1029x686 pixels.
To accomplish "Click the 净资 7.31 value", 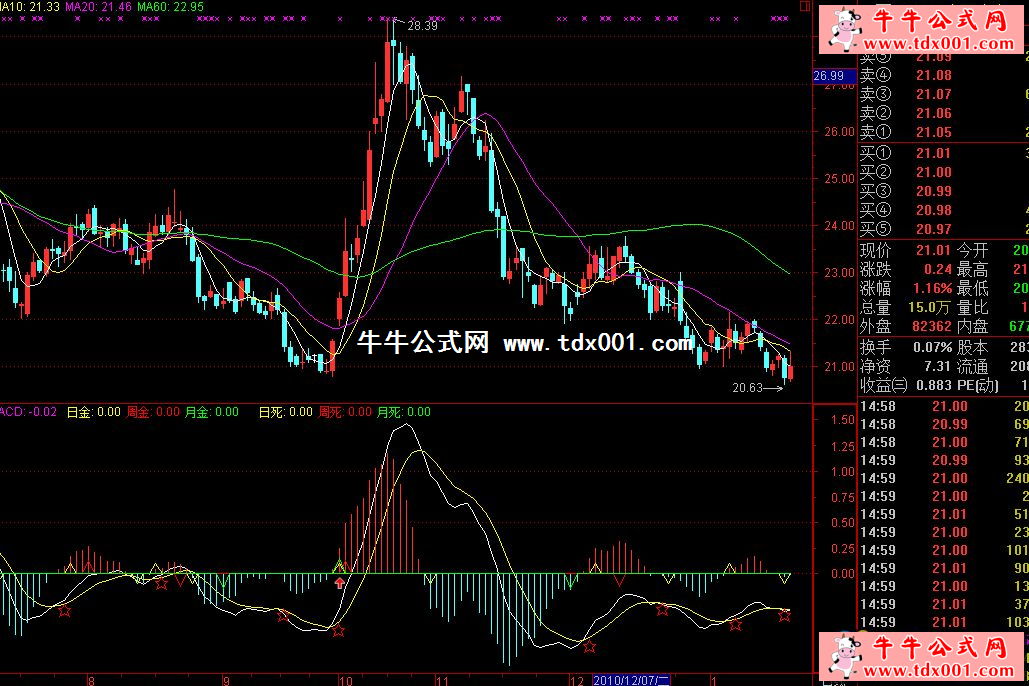I will 937,366.
